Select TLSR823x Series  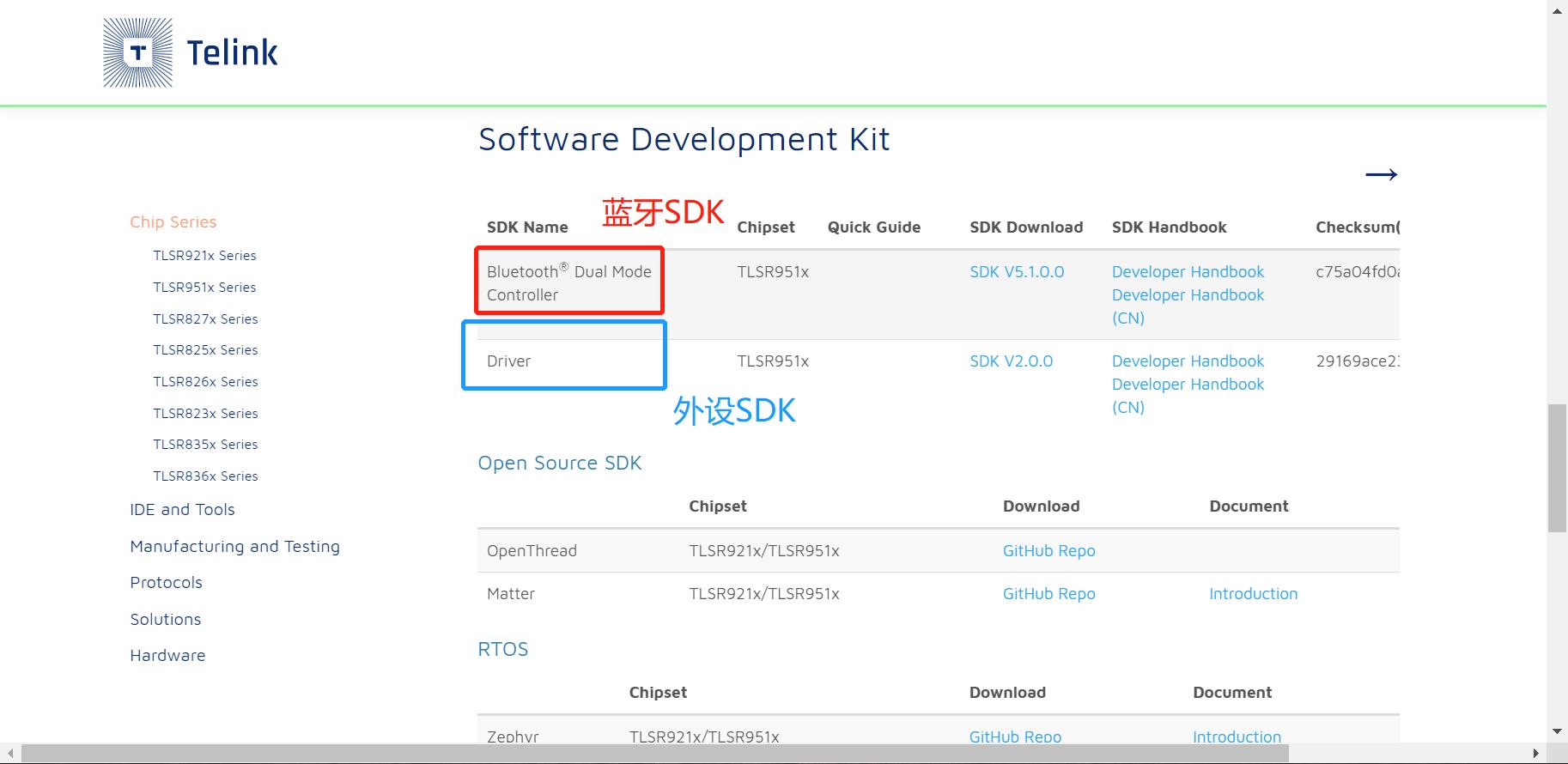205,414
